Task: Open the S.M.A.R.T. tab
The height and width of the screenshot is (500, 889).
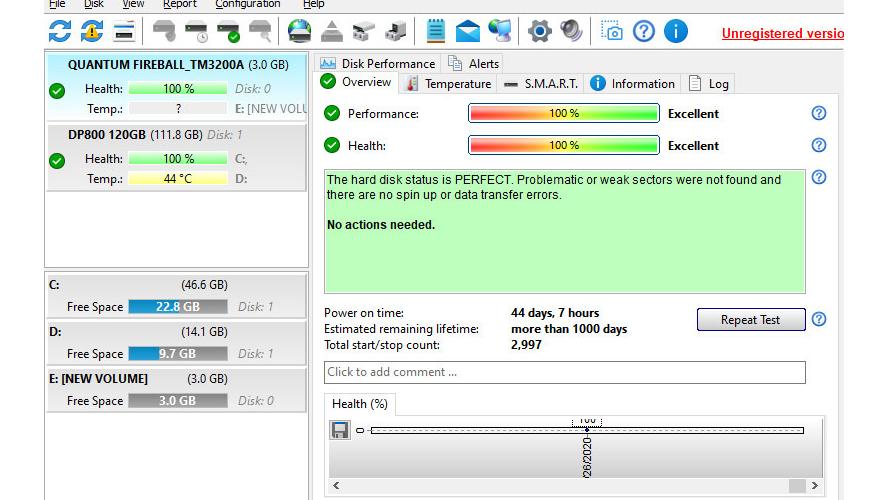Action: (x=540, y=84)
